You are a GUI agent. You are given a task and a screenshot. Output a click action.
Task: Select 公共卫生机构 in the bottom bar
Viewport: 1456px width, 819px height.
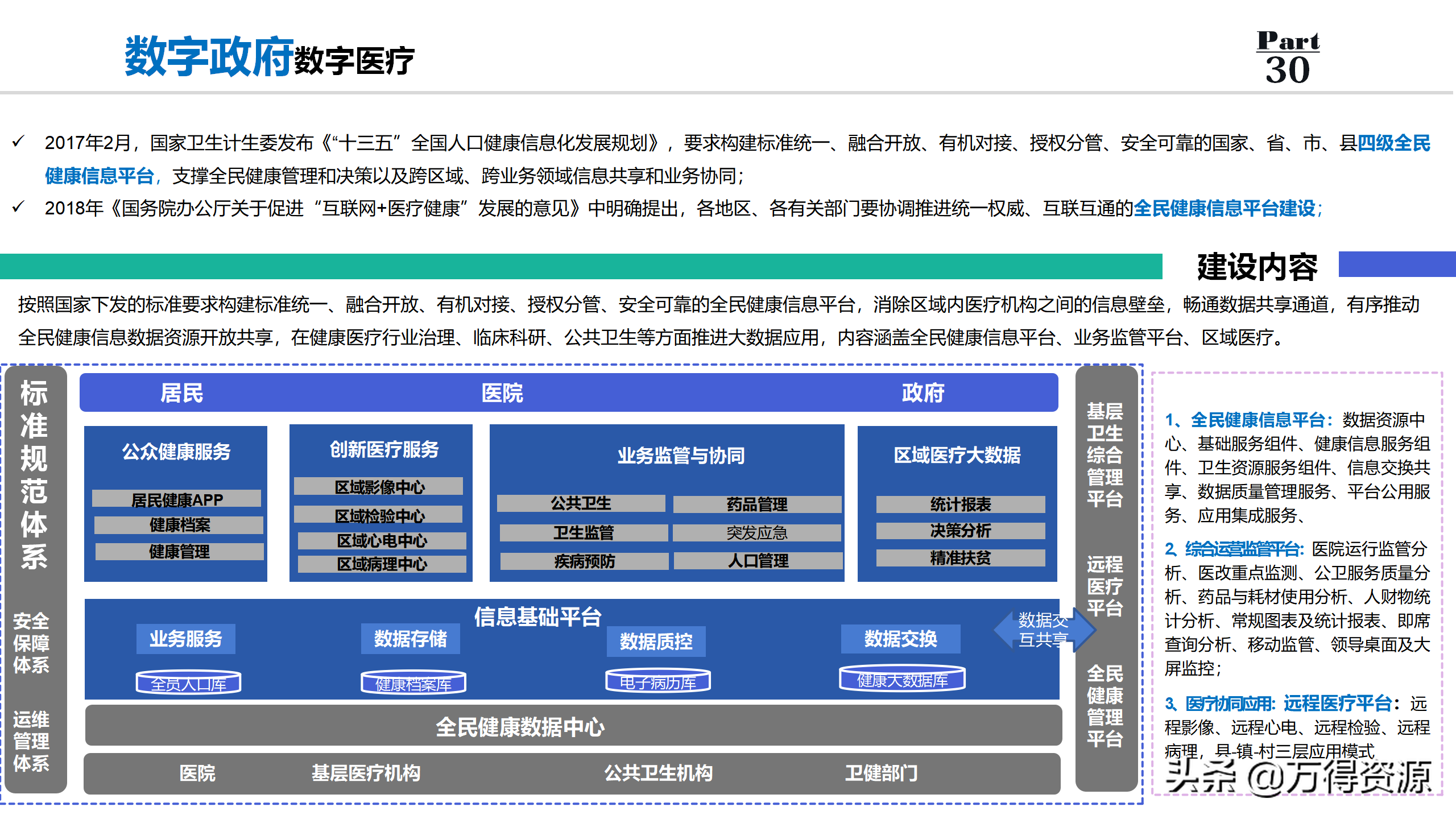(x=658, y=773)
